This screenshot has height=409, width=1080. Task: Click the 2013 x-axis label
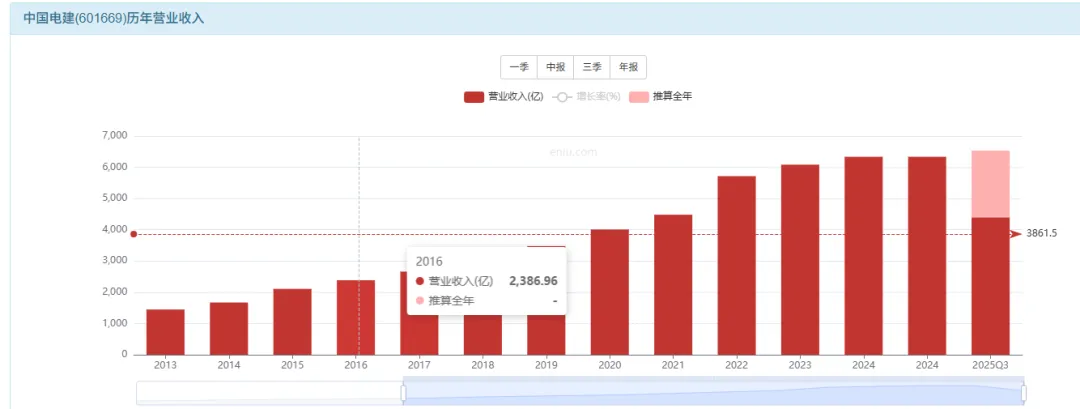point(165,365)
